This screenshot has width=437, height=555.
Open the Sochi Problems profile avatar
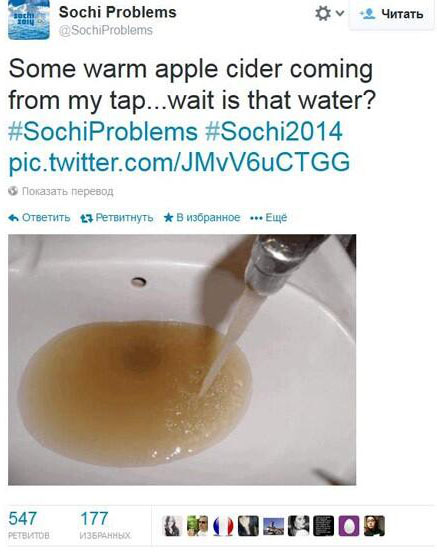(x=29, y=21)
